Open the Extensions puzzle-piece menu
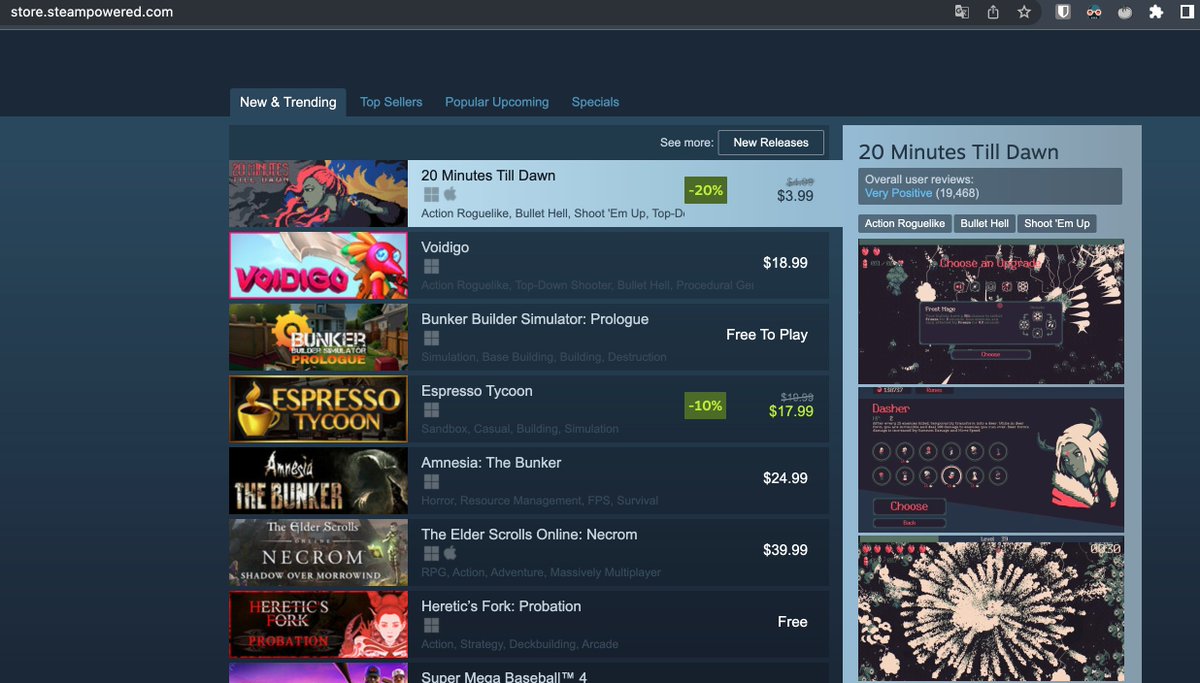Screen dimensions: 1200x683 [x=1156, y=12]
